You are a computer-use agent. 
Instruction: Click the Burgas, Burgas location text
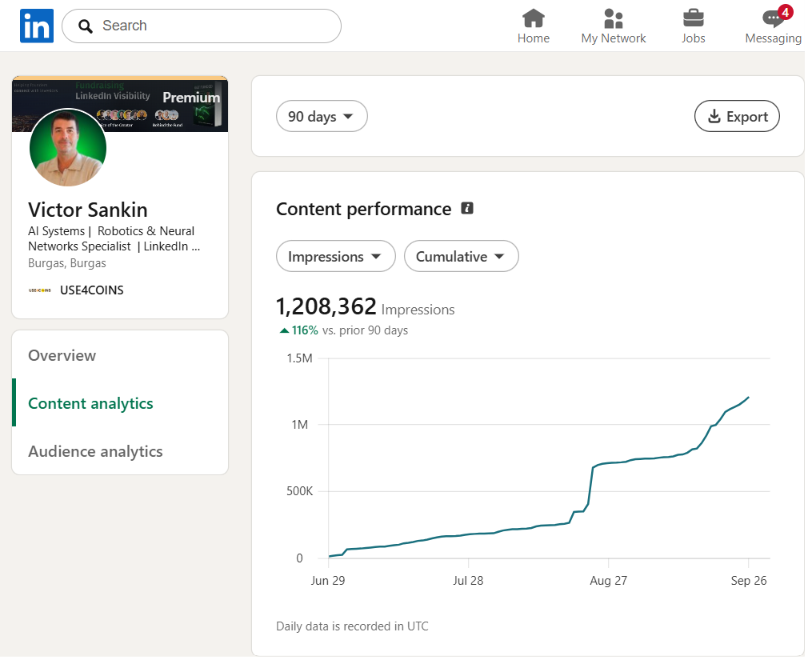pos(67,263)
